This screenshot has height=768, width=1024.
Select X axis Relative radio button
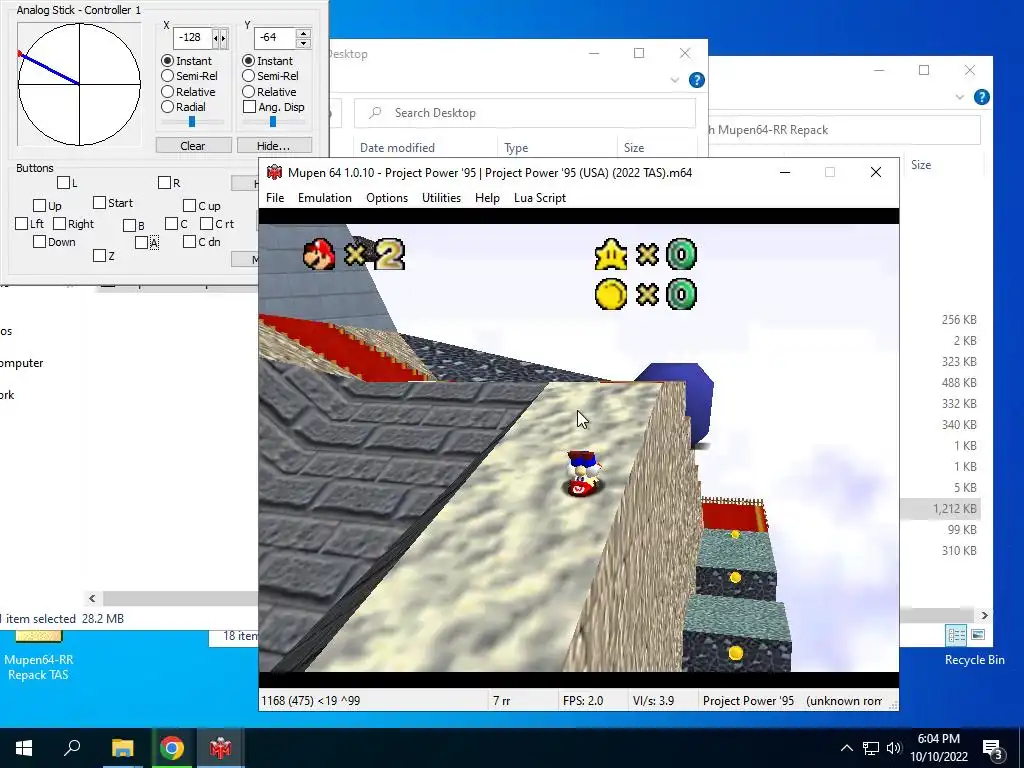[x=168, y=92]
